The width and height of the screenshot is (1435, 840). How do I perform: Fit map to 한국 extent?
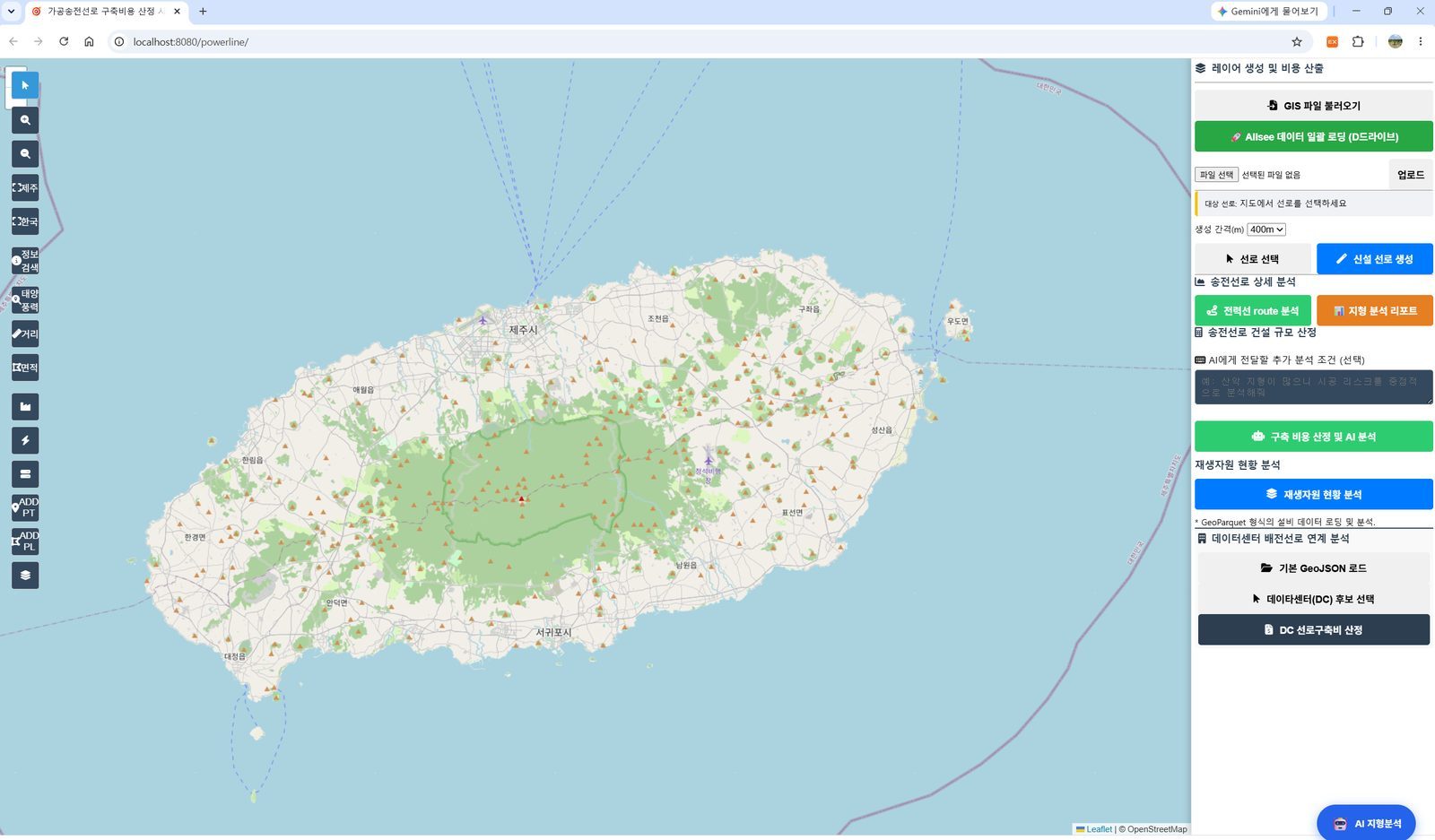pyautogui.click(x=25, y=221)
